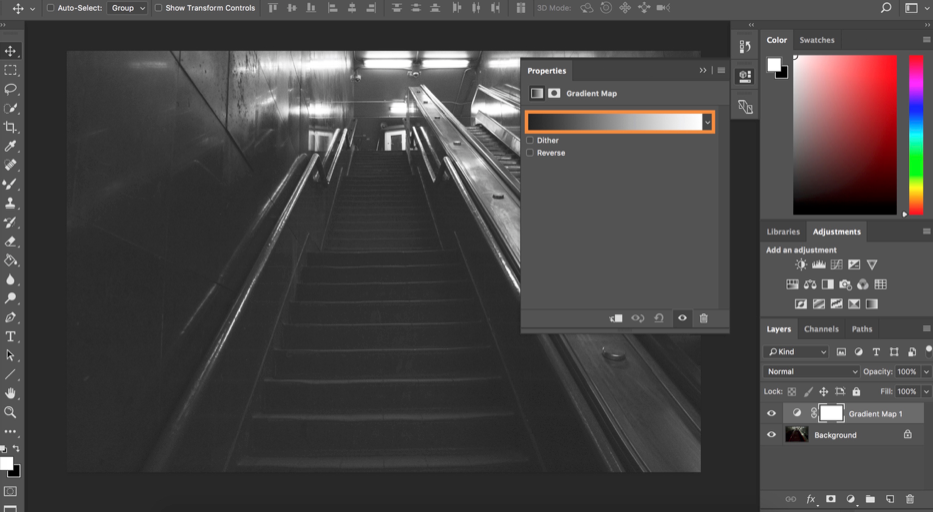Toggle lock all padlock icon
The image size is (933, 512).
[856, 391]
